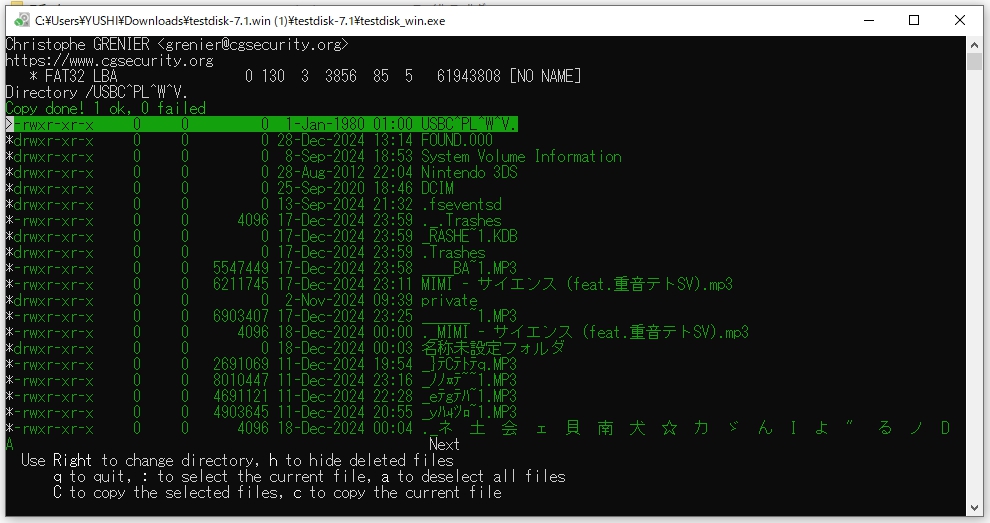Select the private directory entry
Screen dimensions: 990x523
[449, 300]
